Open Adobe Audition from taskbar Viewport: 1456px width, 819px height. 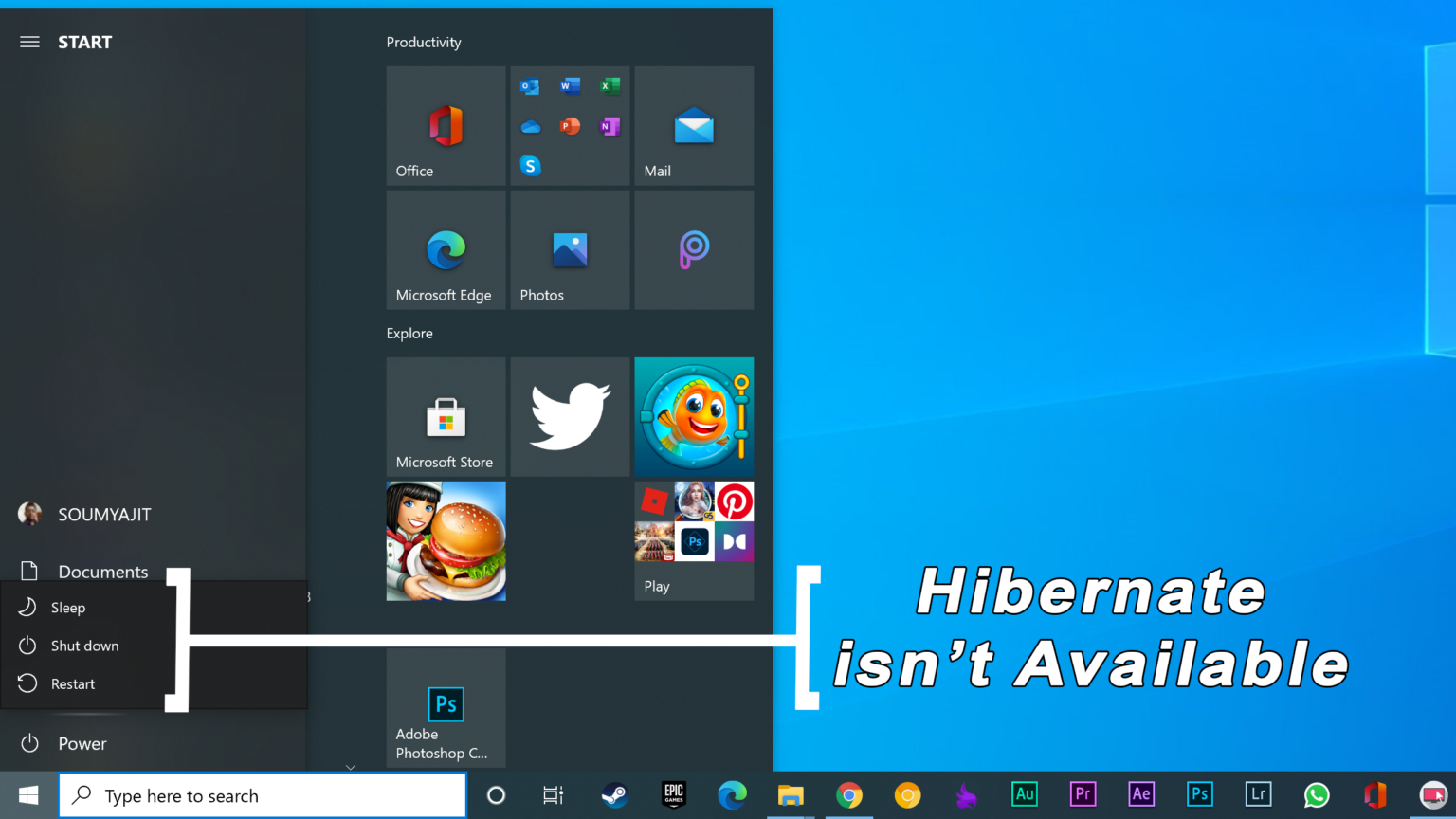1025,794
